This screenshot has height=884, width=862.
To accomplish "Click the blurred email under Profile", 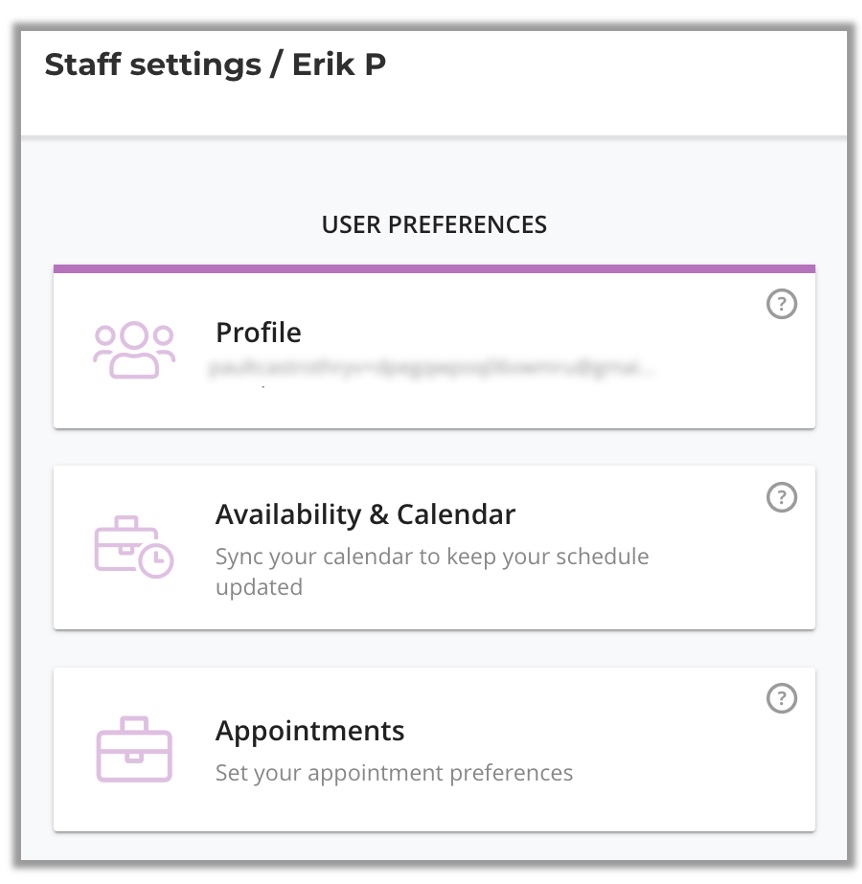I will click(x=432, y=368).
